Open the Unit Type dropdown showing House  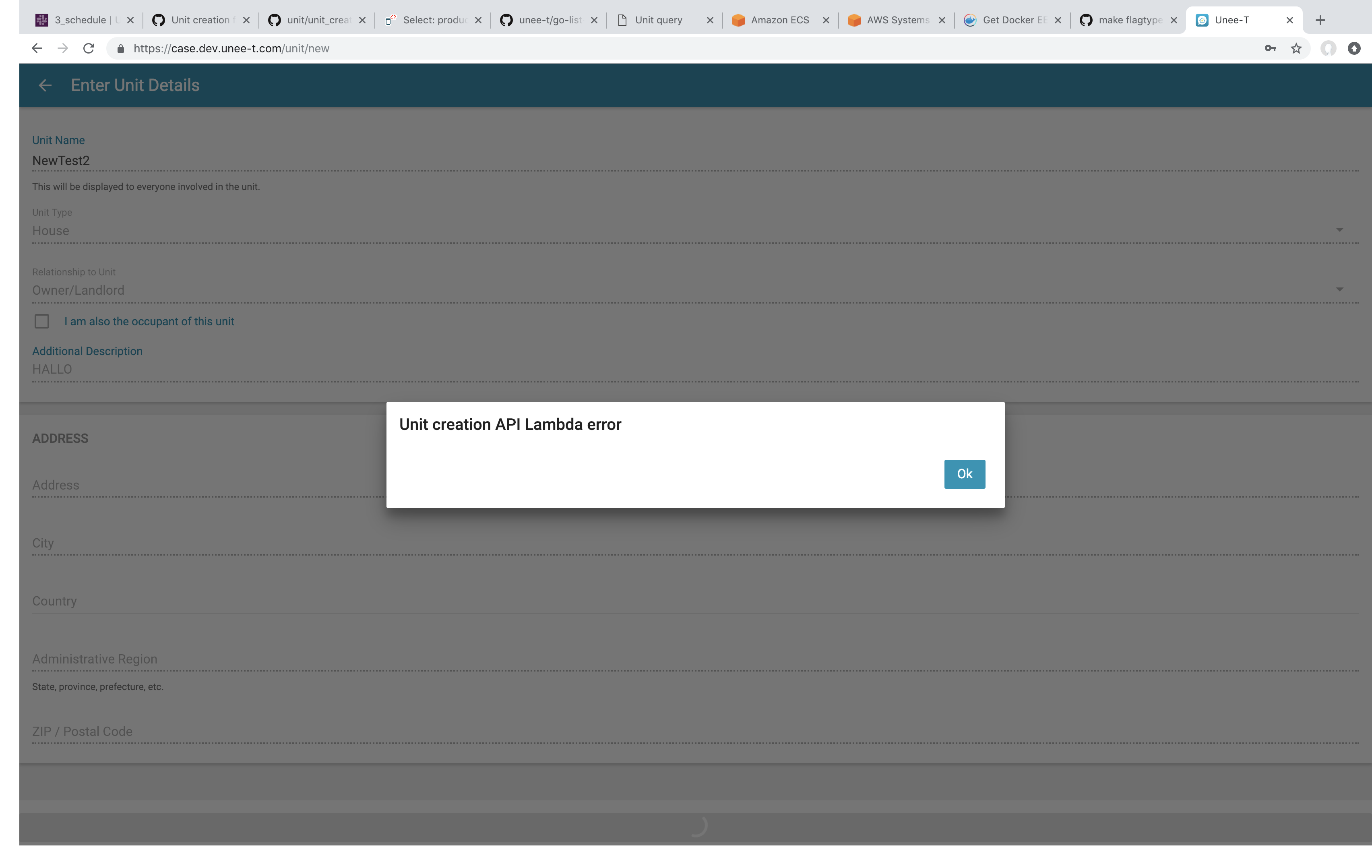point(1340,230)
